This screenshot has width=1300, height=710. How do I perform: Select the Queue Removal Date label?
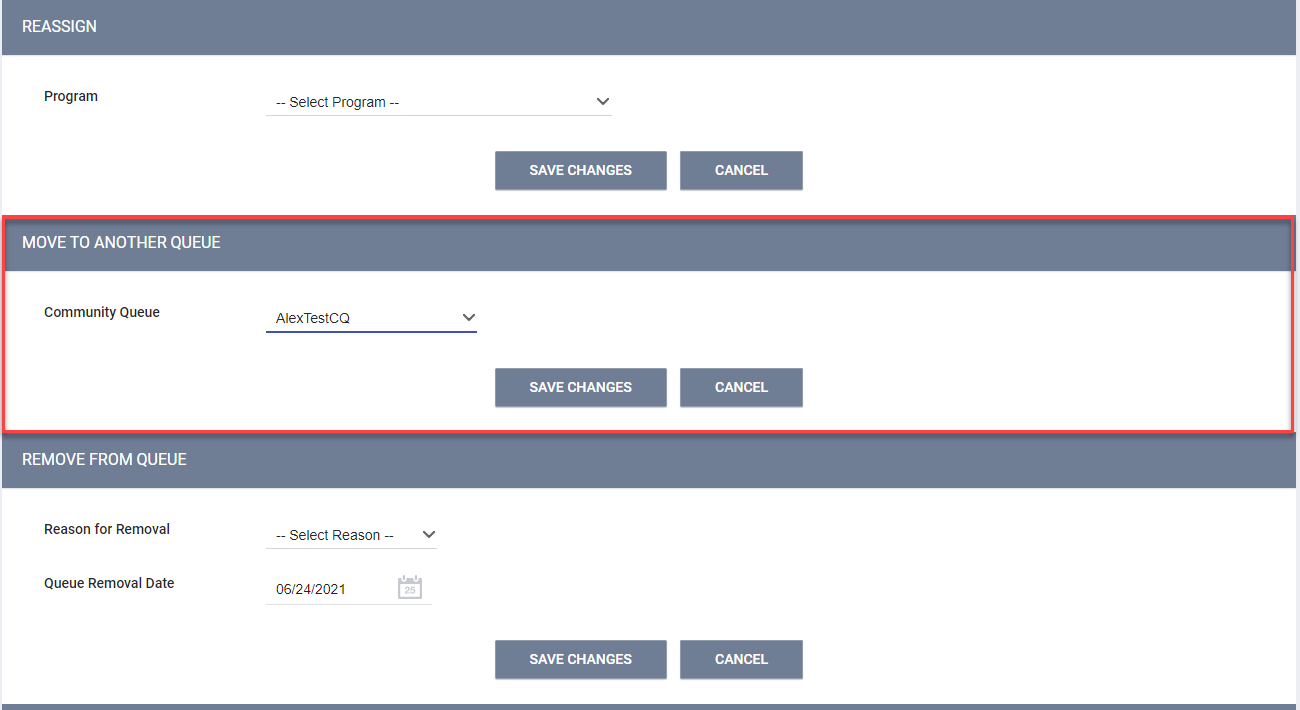(109, 583)
